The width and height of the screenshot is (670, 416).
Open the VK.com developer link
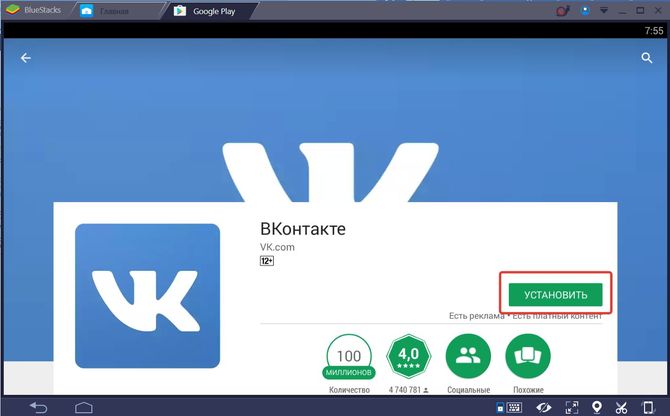coord(277,247)
